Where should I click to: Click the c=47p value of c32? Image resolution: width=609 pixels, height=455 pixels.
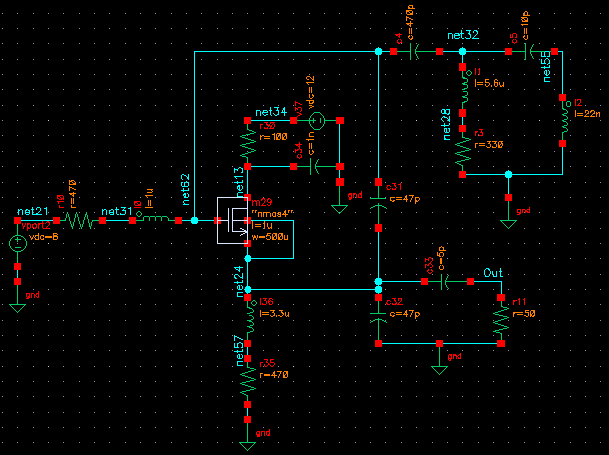coord(405,313)
